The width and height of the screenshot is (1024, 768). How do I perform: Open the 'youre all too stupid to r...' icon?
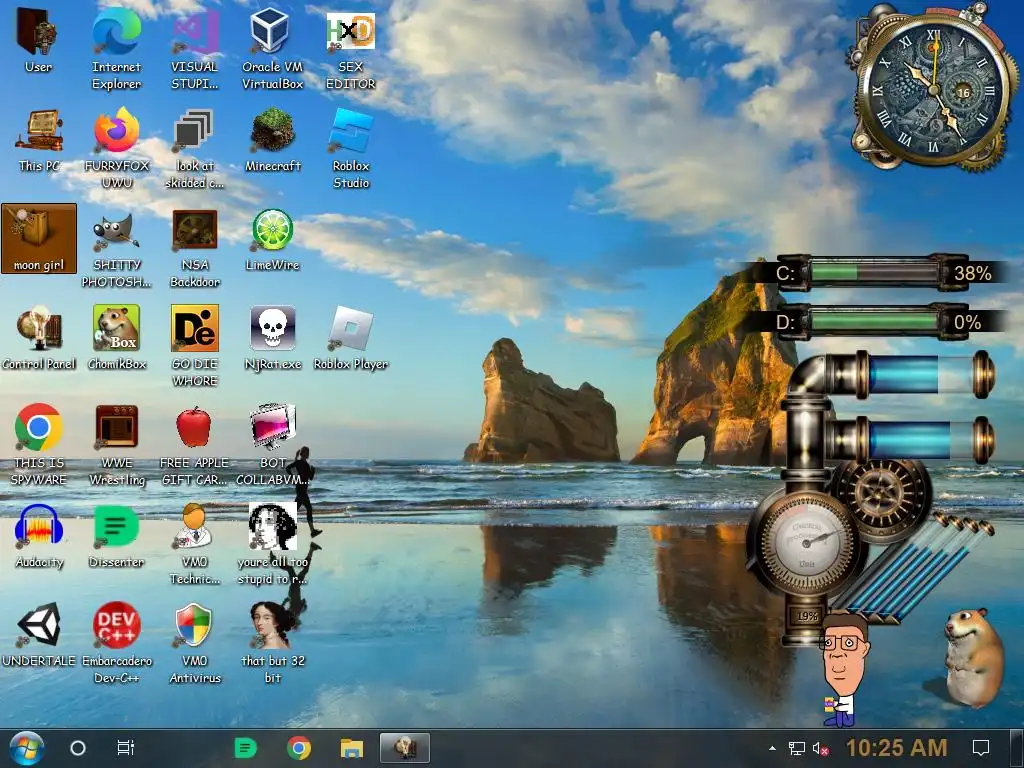click(273, 543)
